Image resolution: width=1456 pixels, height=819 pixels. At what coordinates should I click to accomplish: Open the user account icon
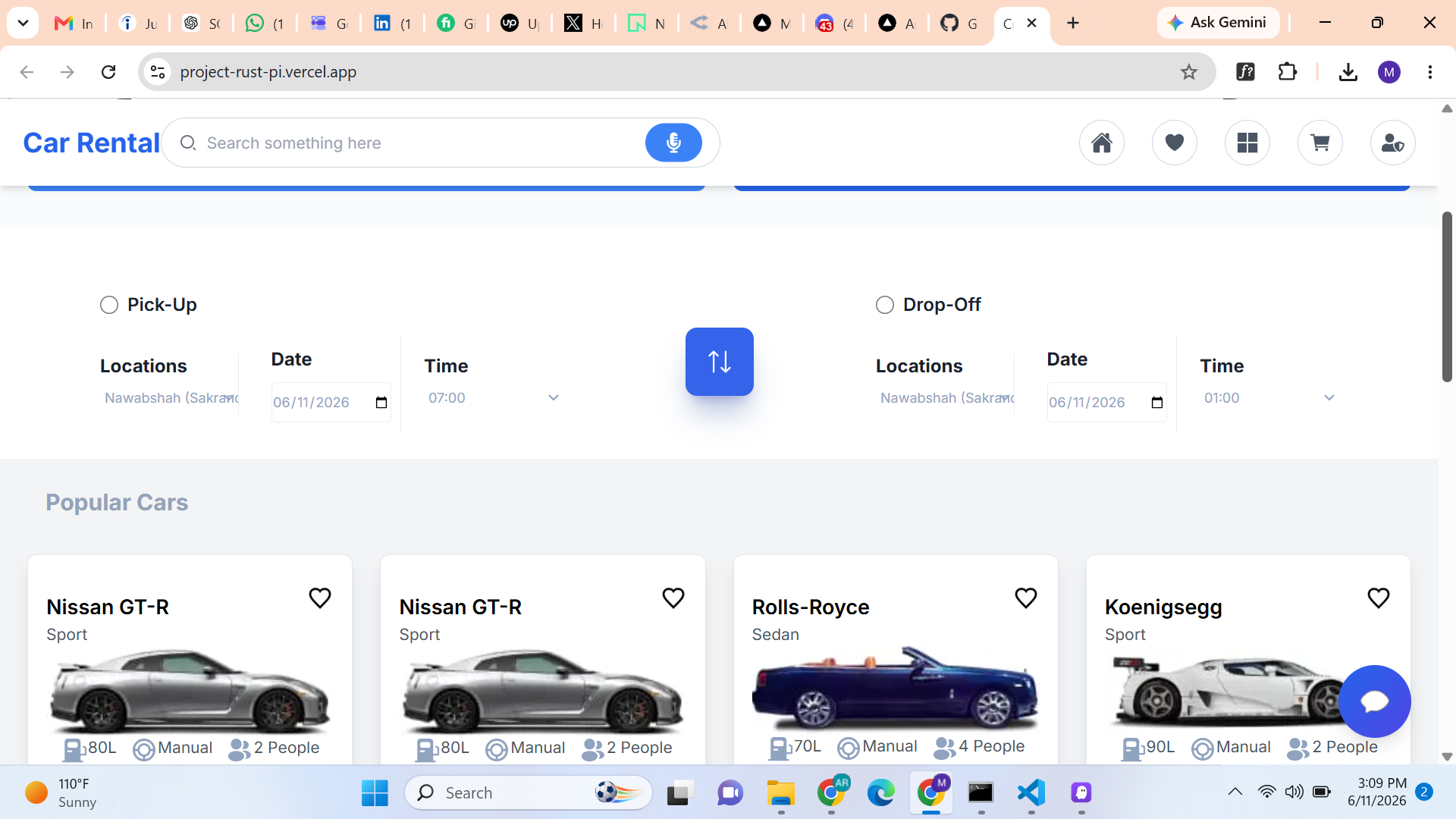coord(1393,143)
